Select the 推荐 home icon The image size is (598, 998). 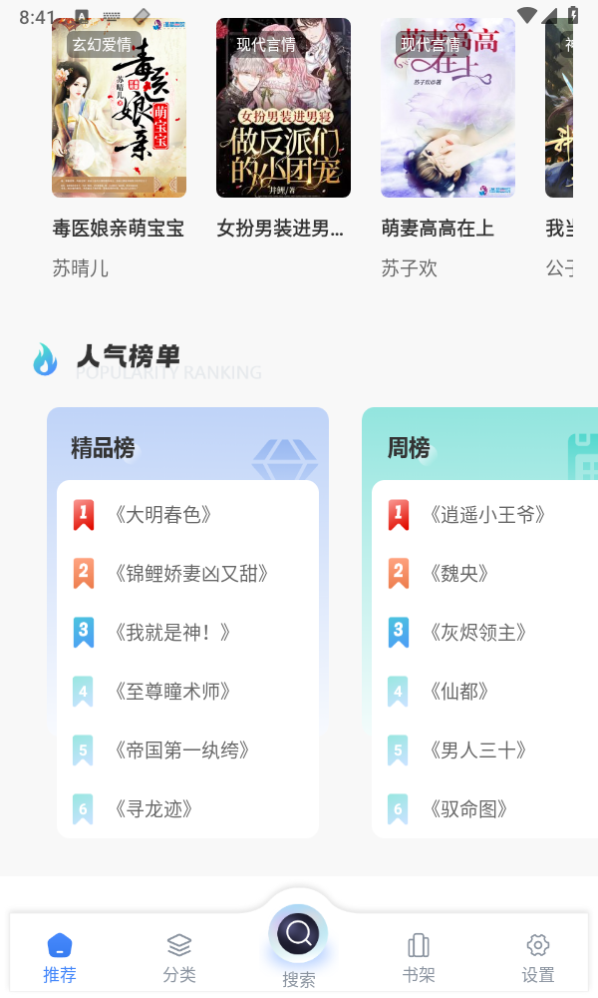pyautogui.click(x=60, y=945)
